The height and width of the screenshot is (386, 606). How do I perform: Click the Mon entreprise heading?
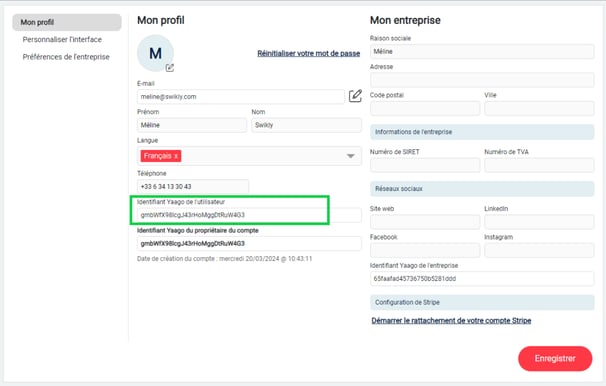(405, 20)
